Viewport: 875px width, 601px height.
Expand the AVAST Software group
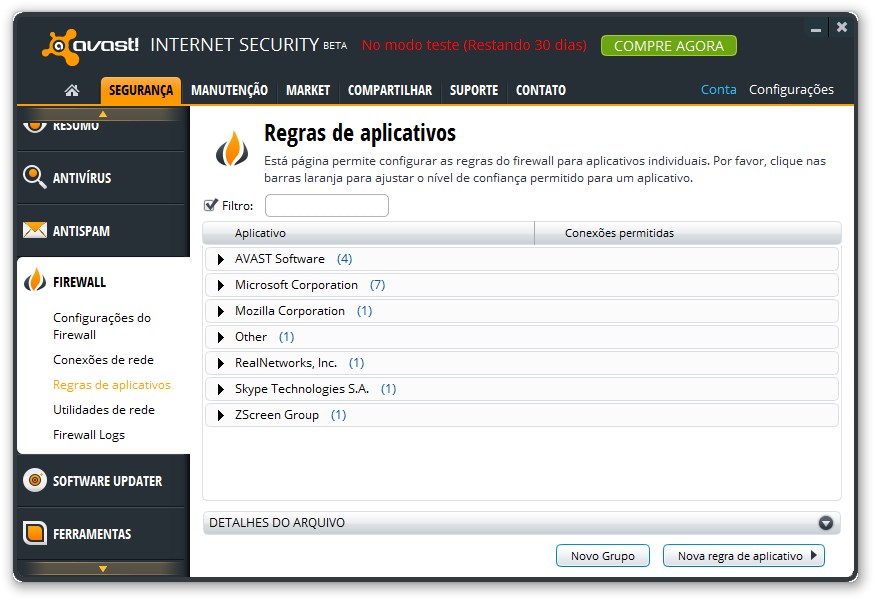[x=220, y=258]
